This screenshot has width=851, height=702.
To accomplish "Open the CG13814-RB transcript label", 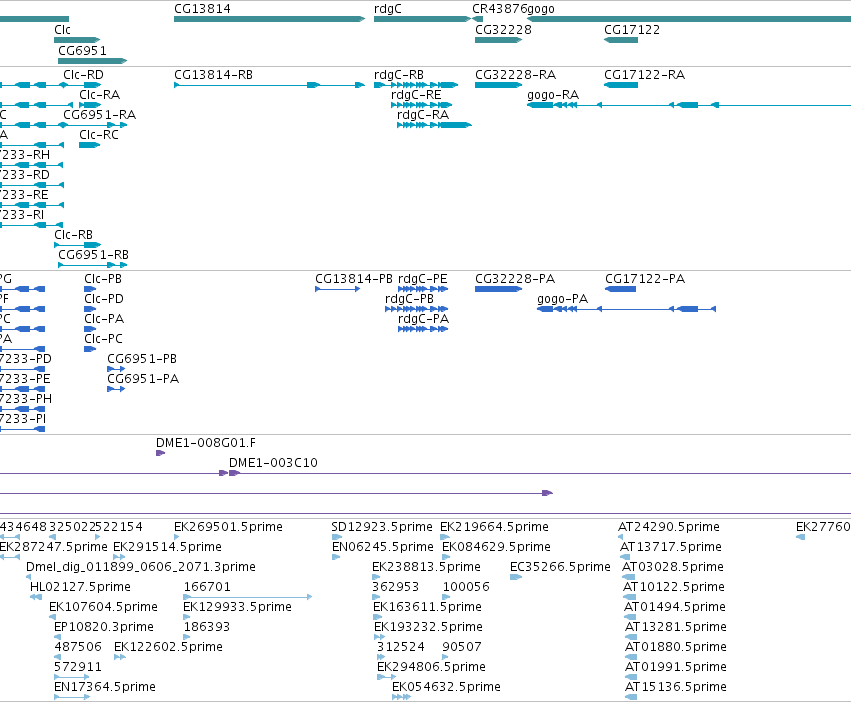I will coord(213,75).
